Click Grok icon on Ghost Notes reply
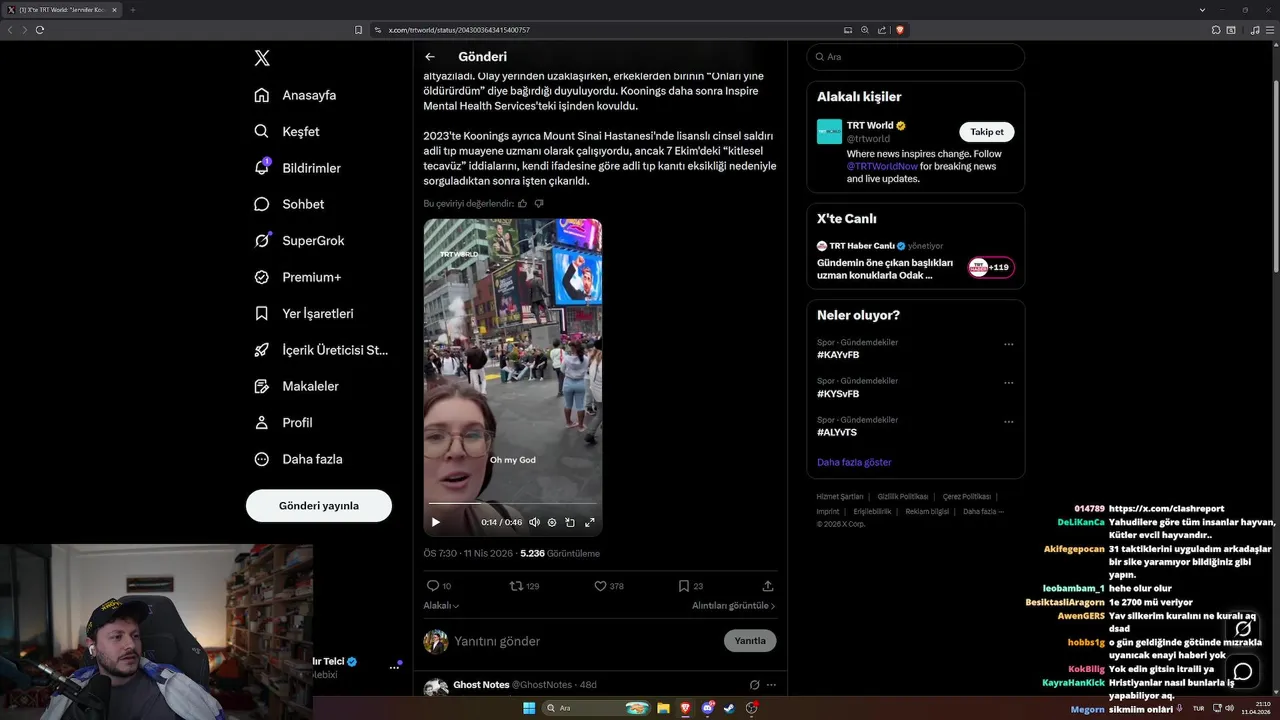Screen dimensions: 1280x720 [x=754, y=685]
